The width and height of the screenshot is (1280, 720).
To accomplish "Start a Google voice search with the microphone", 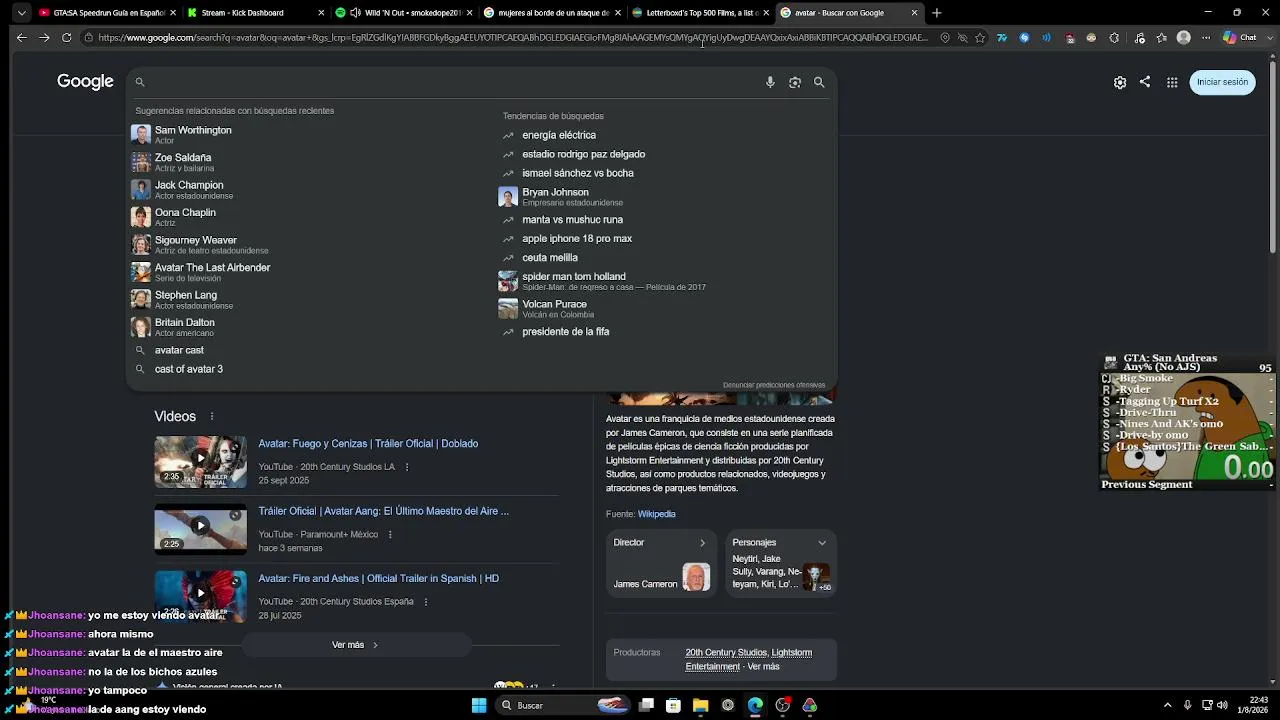I will [x=770, y=82].
